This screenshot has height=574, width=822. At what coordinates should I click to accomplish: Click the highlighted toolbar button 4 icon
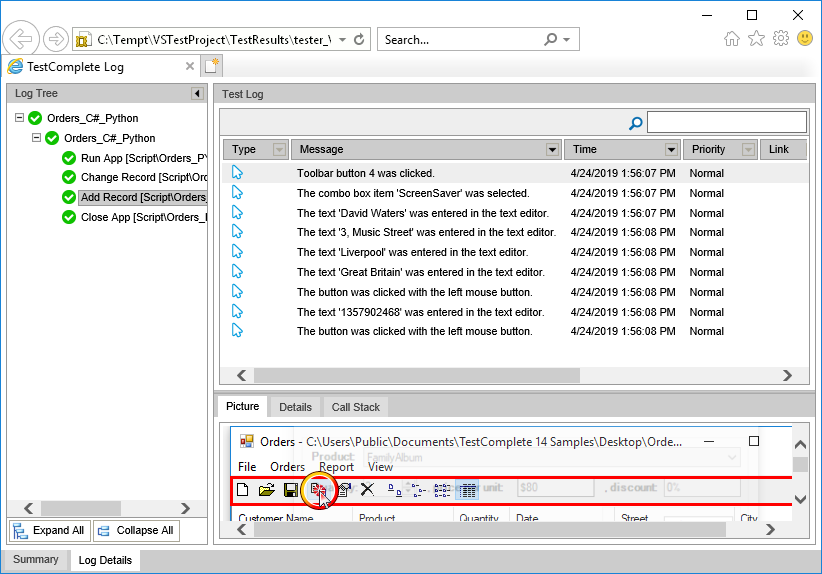tap(318, 490)
